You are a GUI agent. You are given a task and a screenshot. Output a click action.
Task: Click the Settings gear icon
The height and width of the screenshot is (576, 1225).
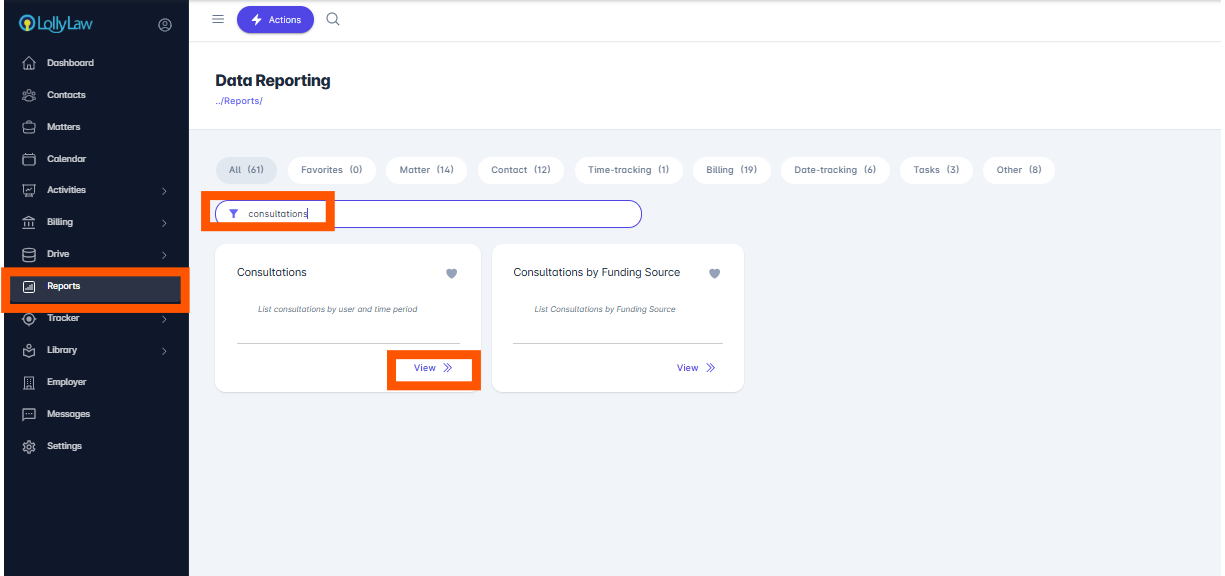point(29,446)
